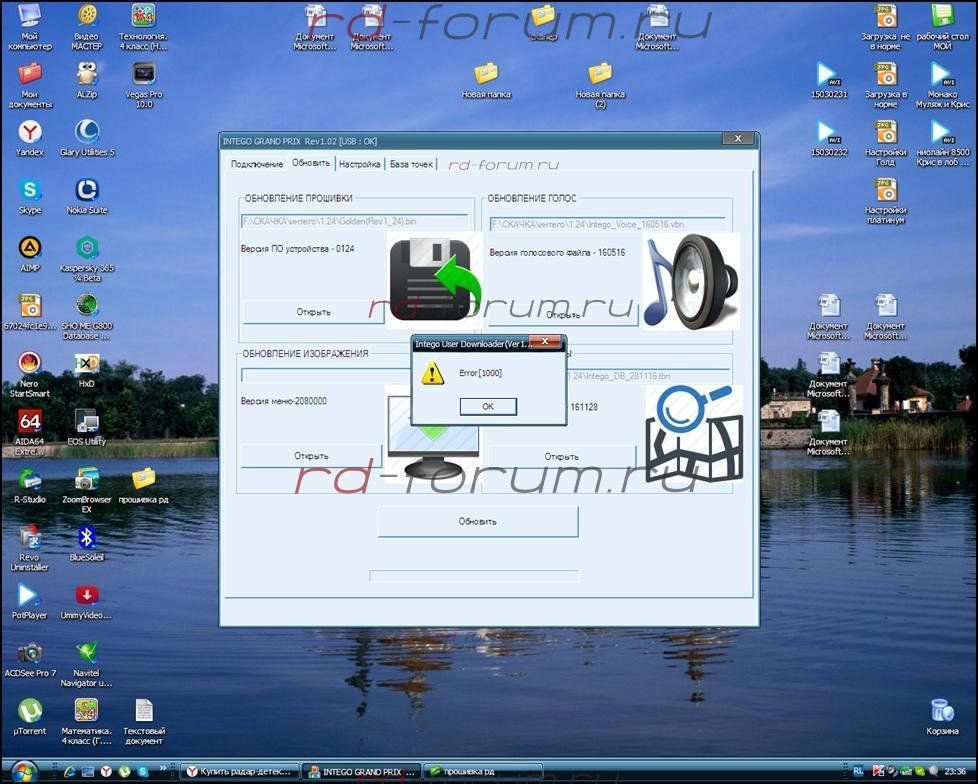Open the AIDA64 Extreme desktop icon
The image size is (978, 784).
30,422
